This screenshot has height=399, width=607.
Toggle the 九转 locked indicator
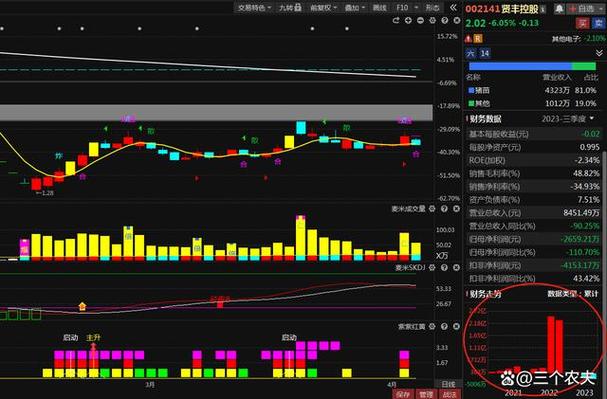point(290,7)
